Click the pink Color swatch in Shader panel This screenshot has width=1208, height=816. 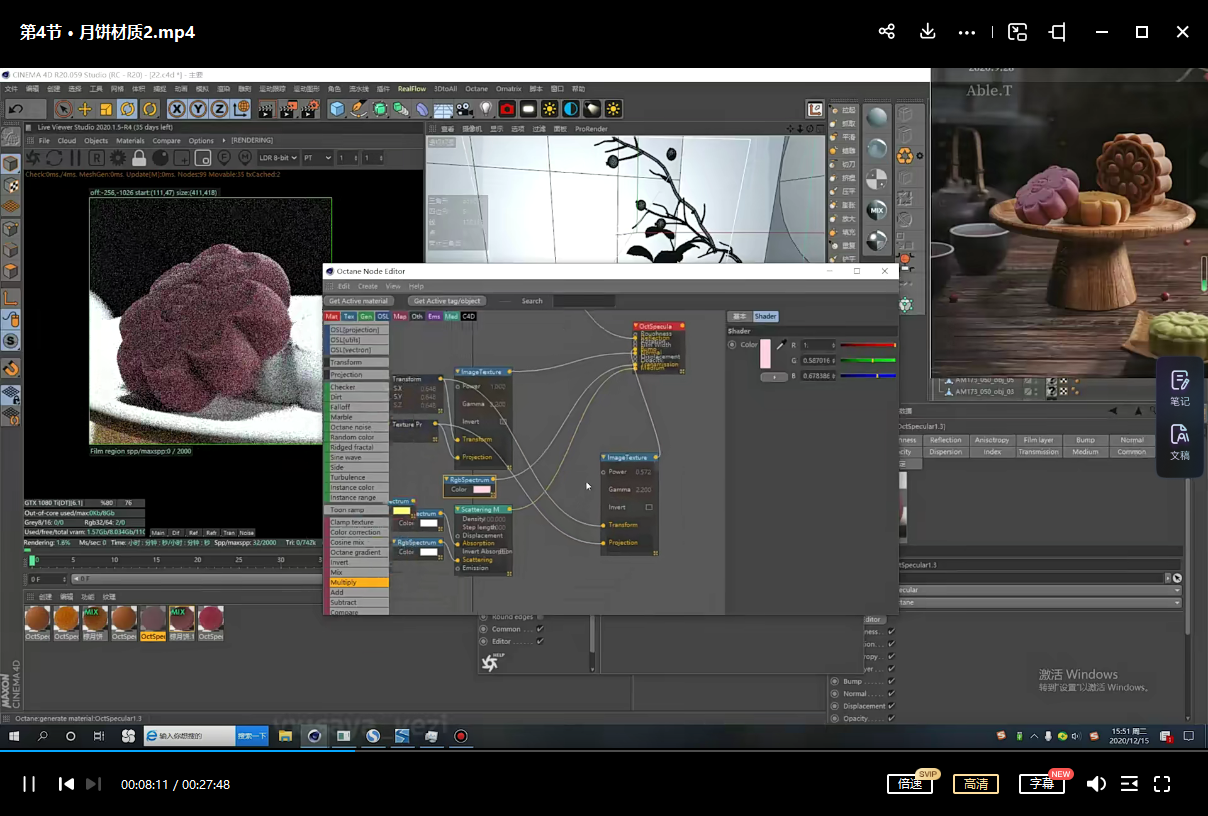(765, 354)
